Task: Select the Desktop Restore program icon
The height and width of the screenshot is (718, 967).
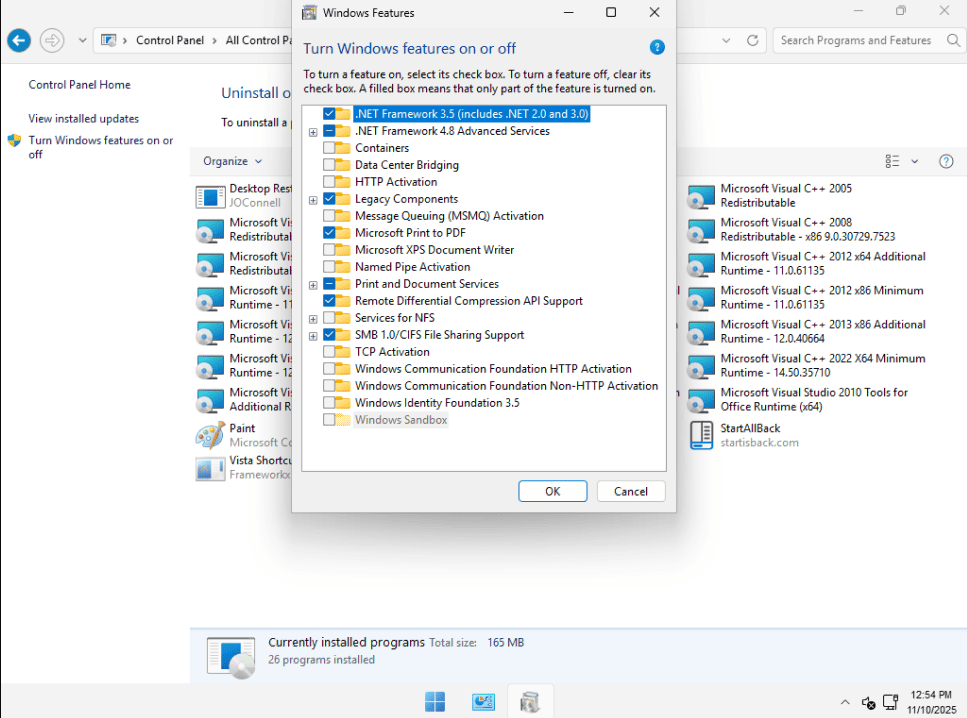Action: coord(210,197)
